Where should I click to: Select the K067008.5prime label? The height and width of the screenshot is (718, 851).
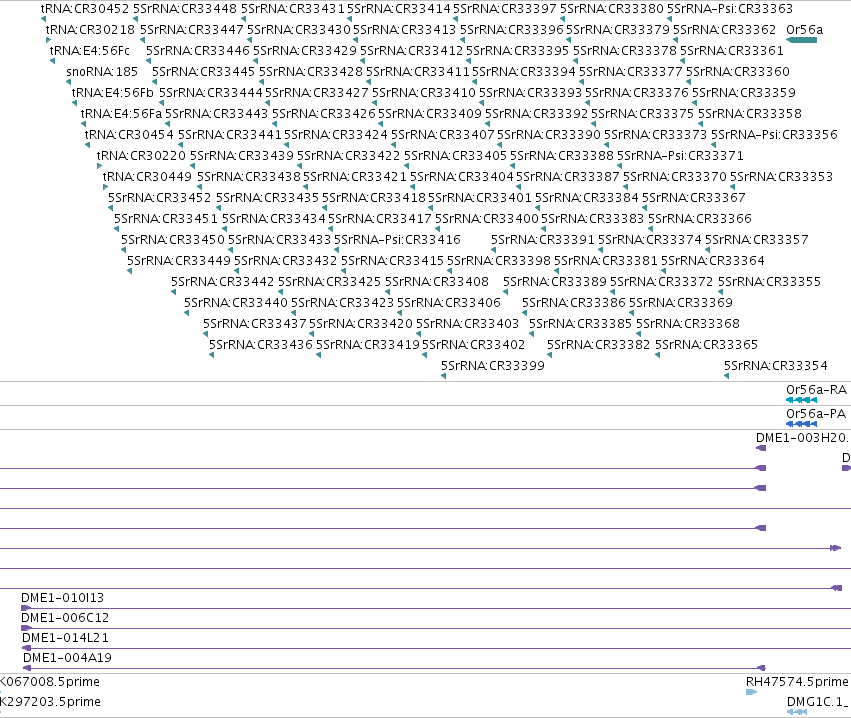pos(50,681)
